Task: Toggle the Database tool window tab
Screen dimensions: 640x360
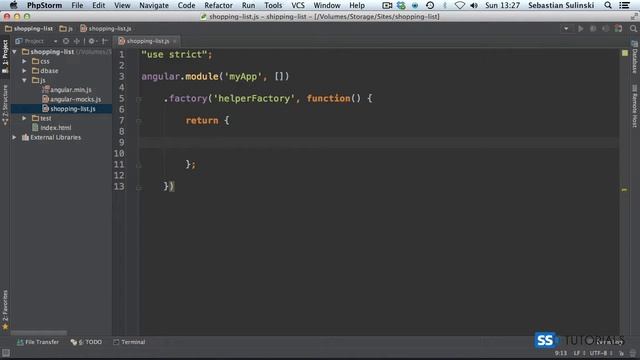Action: tap(634, 57)
